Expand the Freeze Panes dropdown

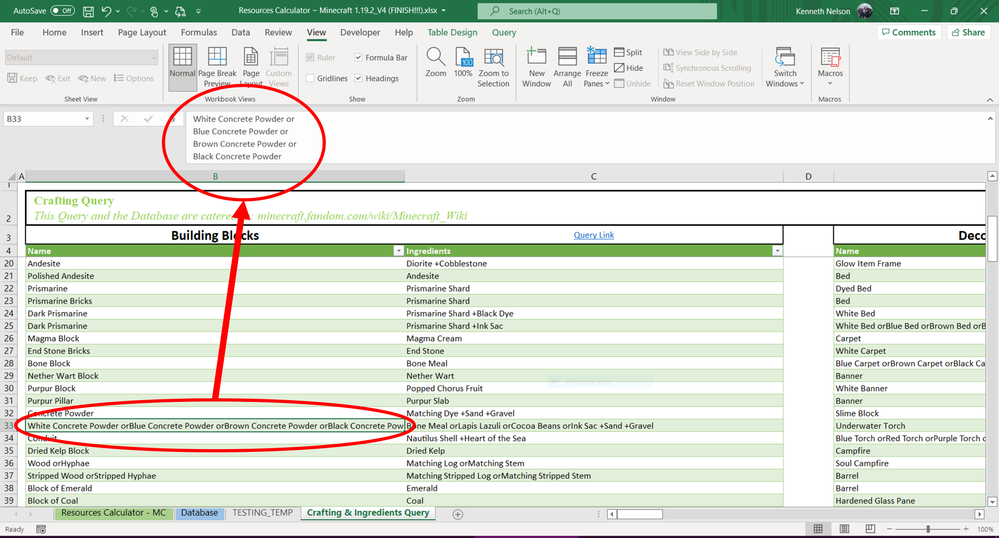596,72
